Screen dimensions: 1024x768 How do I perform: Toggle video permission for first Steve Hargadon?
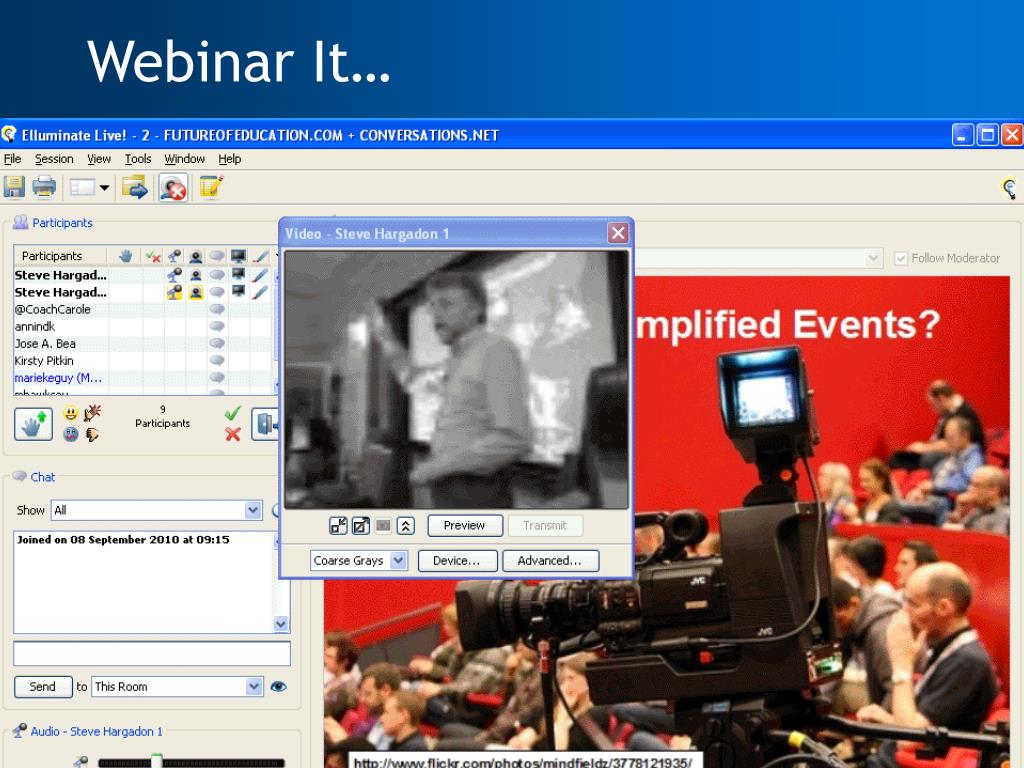coord(195,274)
